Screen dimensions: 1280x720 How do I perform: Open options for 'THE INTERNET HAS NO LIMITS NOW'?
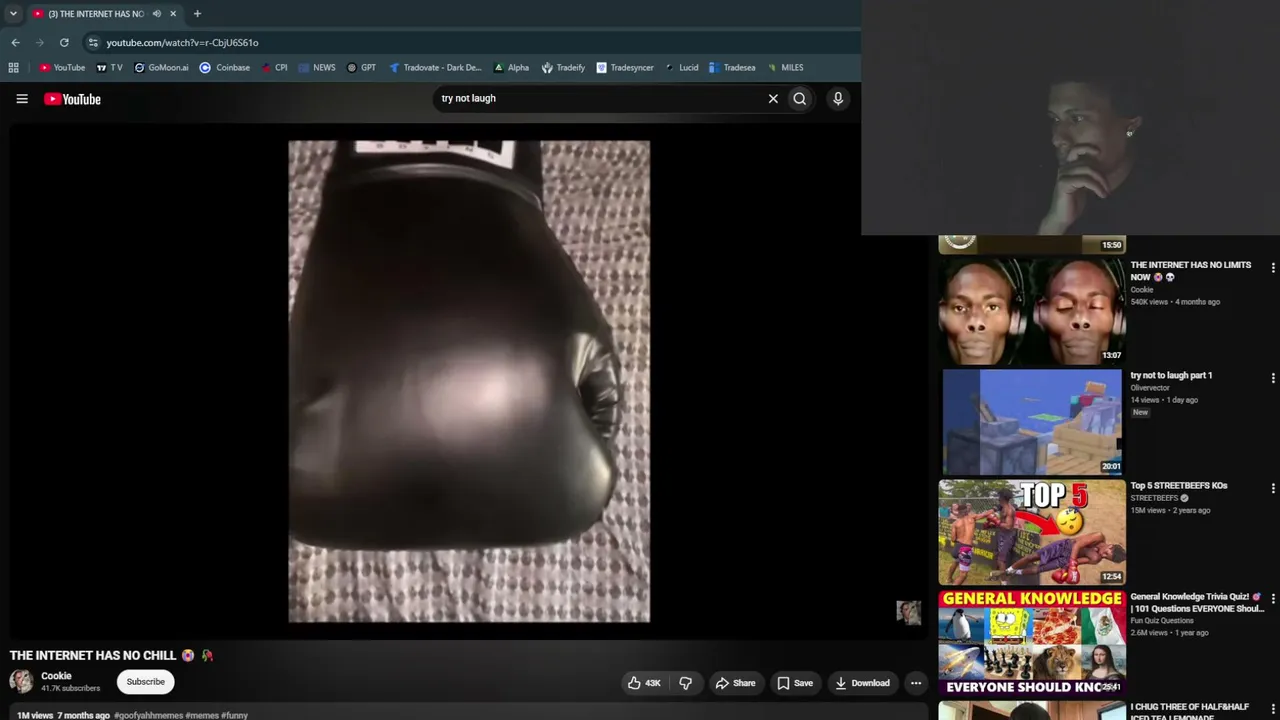pyautogui.click(x=1273, y=268)
